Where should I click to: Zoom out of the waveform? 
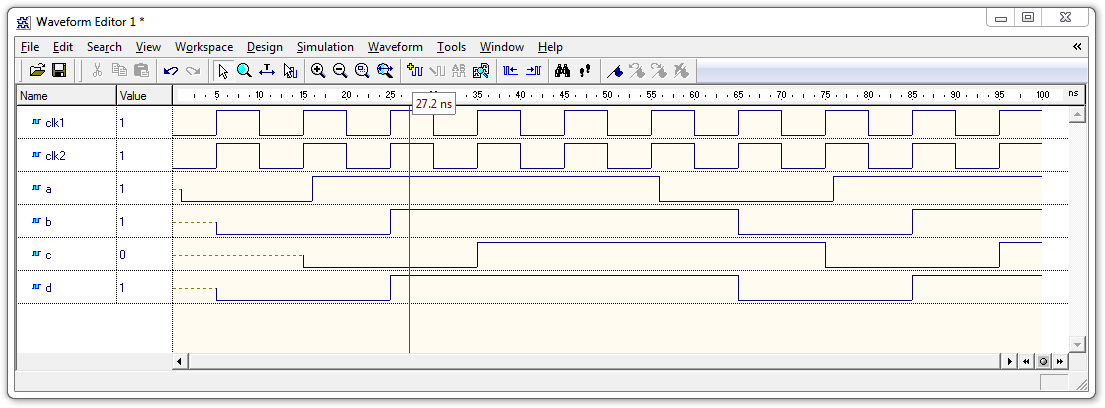pyautogui.click(x=340, y=70)
